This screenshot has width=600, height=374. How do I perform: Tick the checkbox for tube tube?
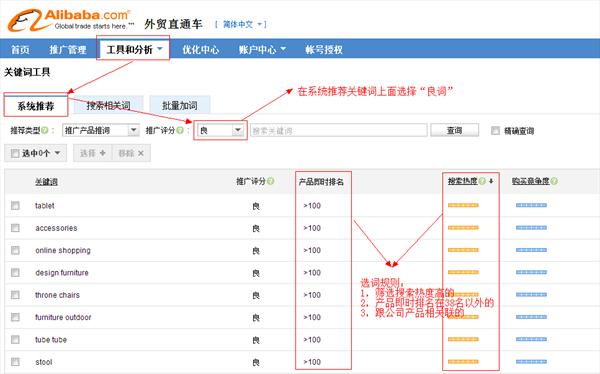[15, 339]
